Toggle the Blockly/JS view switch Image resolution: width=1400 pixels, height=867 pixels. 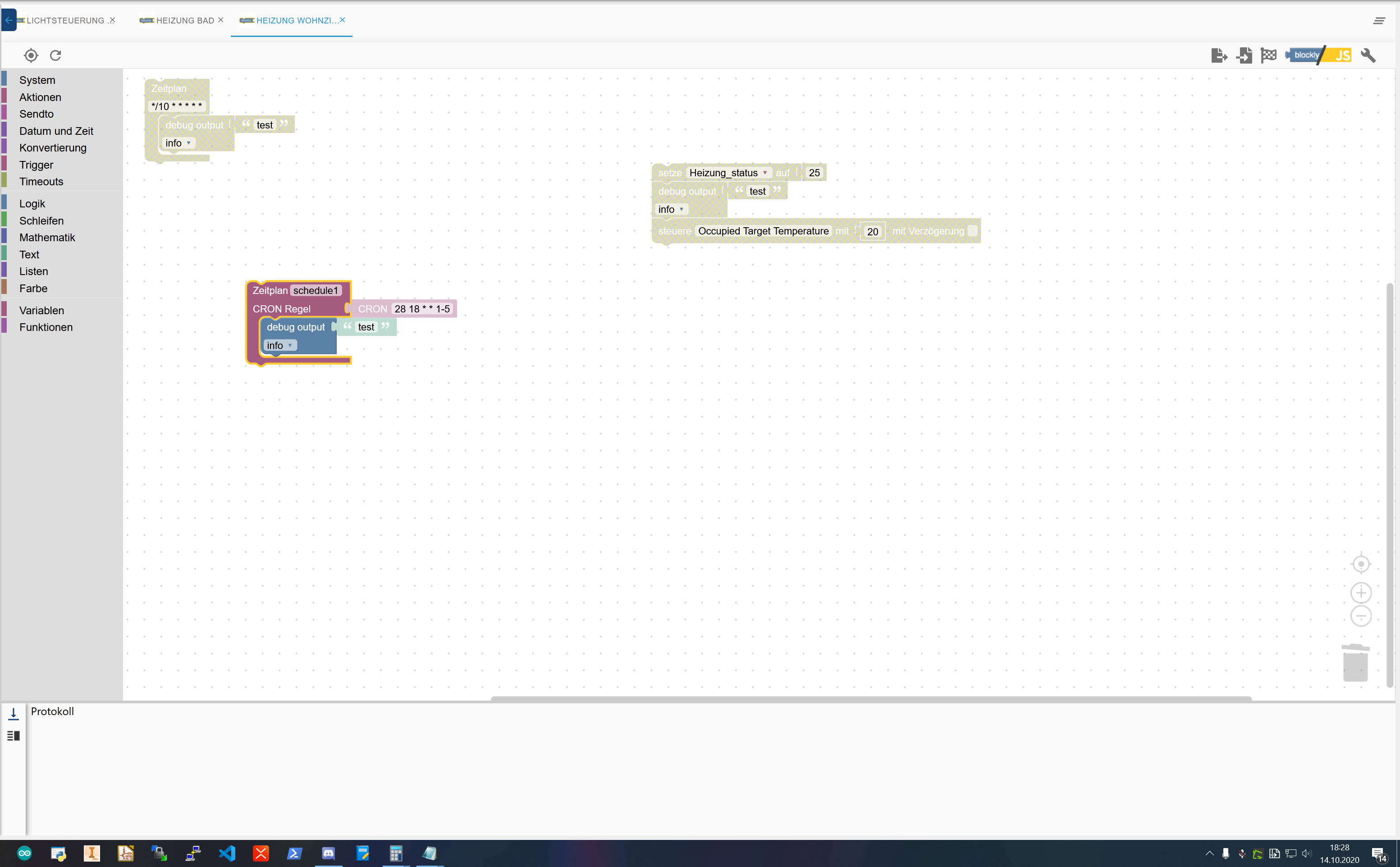coord(1318,55)
